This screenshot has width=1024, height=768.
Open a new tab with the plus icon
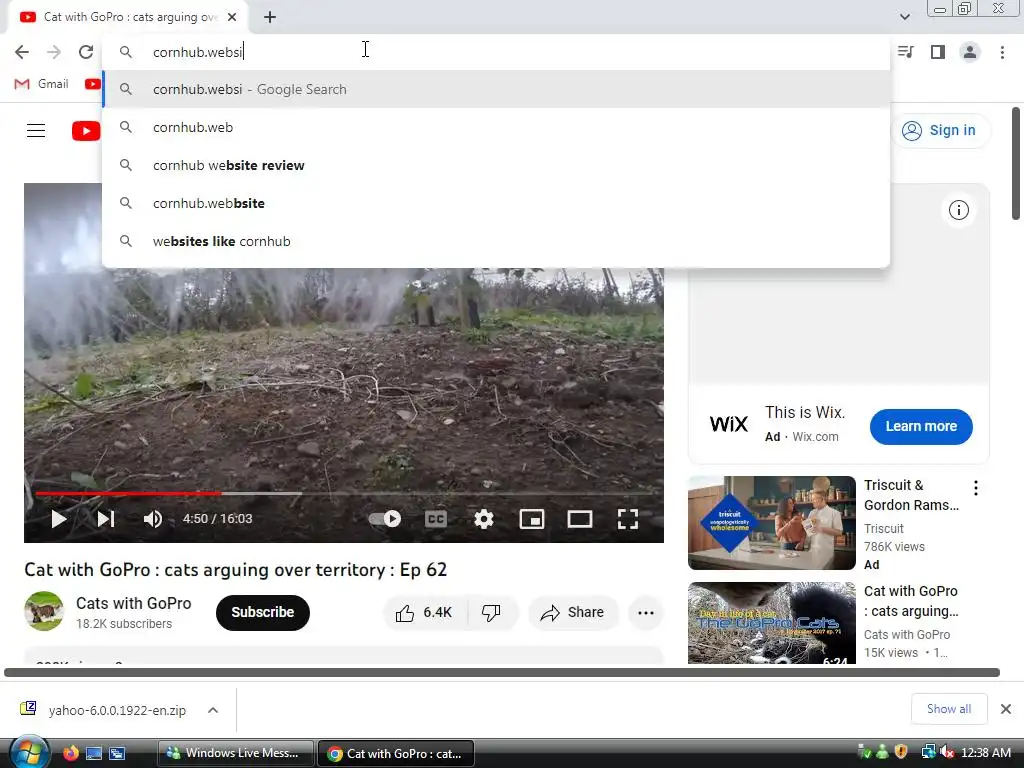(x=270, y=17)
